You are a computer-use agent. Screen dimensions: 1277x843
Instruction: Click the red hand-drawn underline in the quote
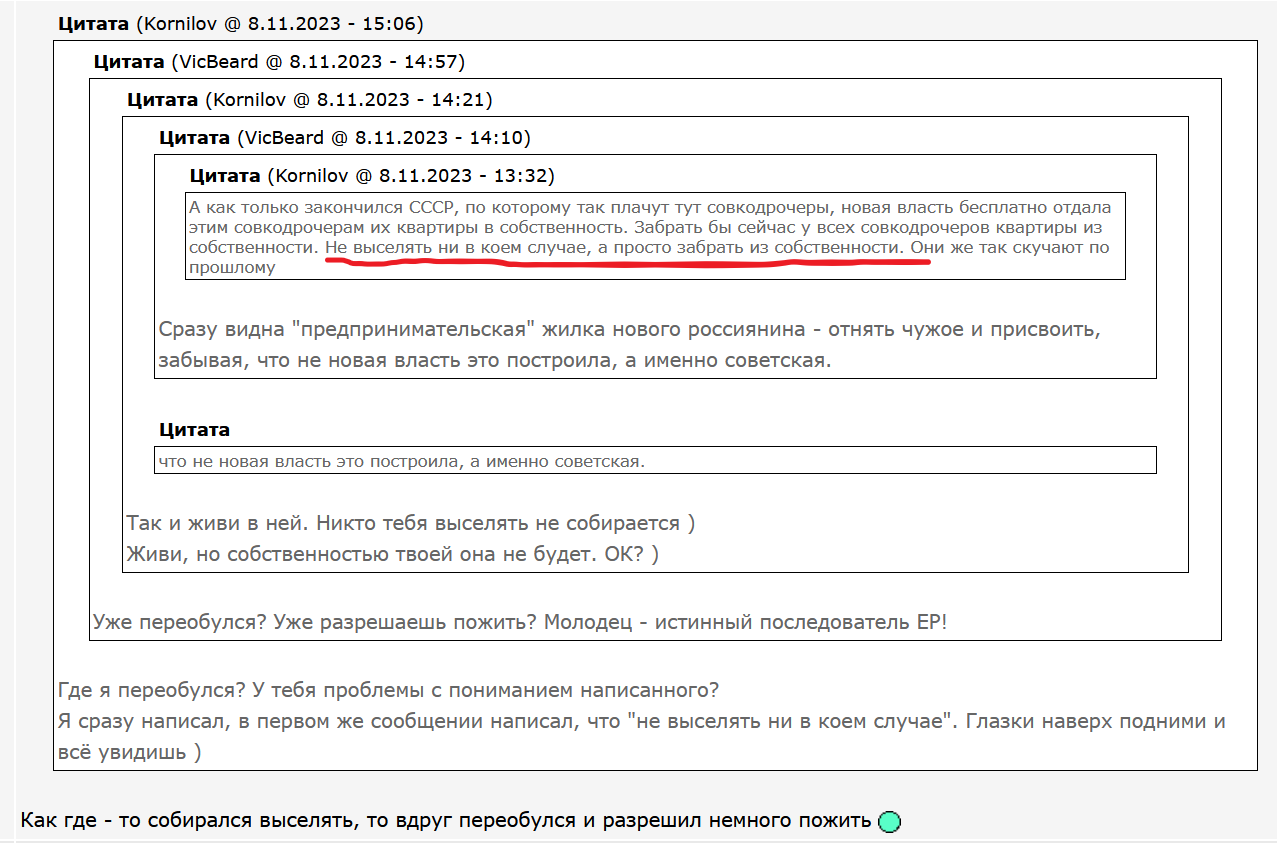pos(628,261)
